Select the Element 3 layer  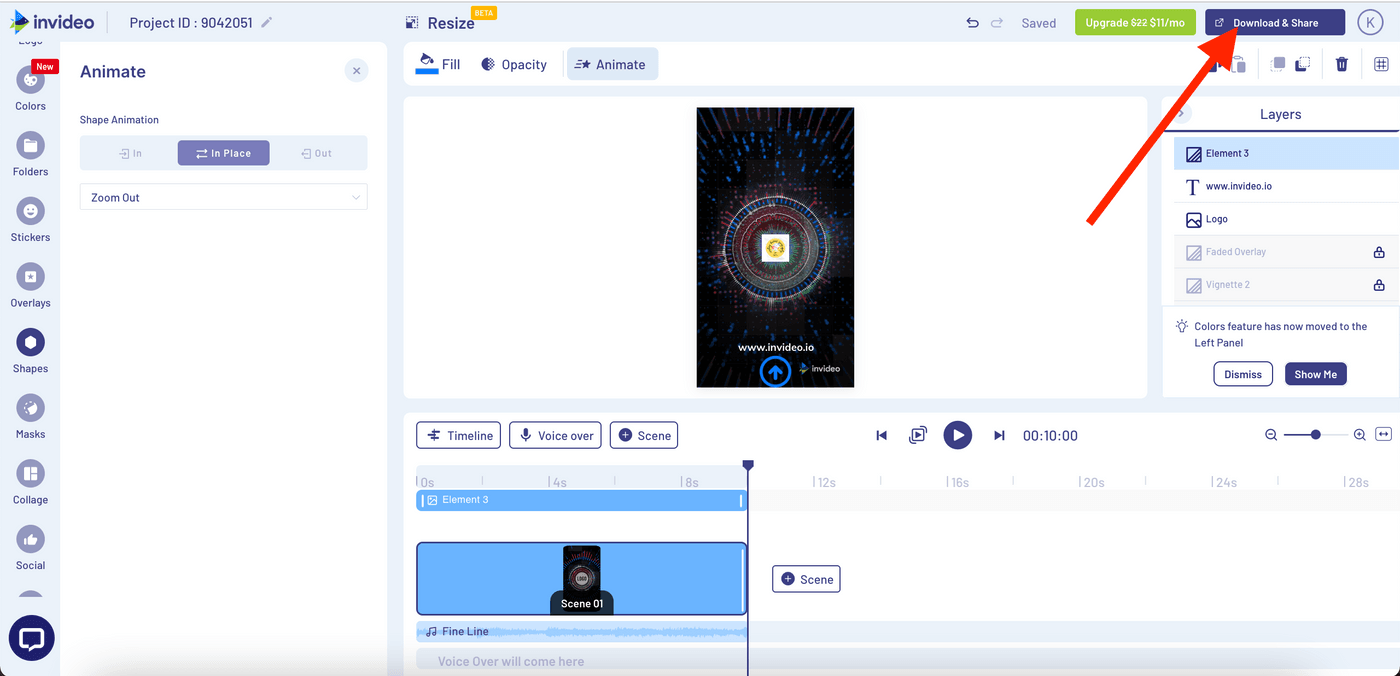coord(1286,153)
